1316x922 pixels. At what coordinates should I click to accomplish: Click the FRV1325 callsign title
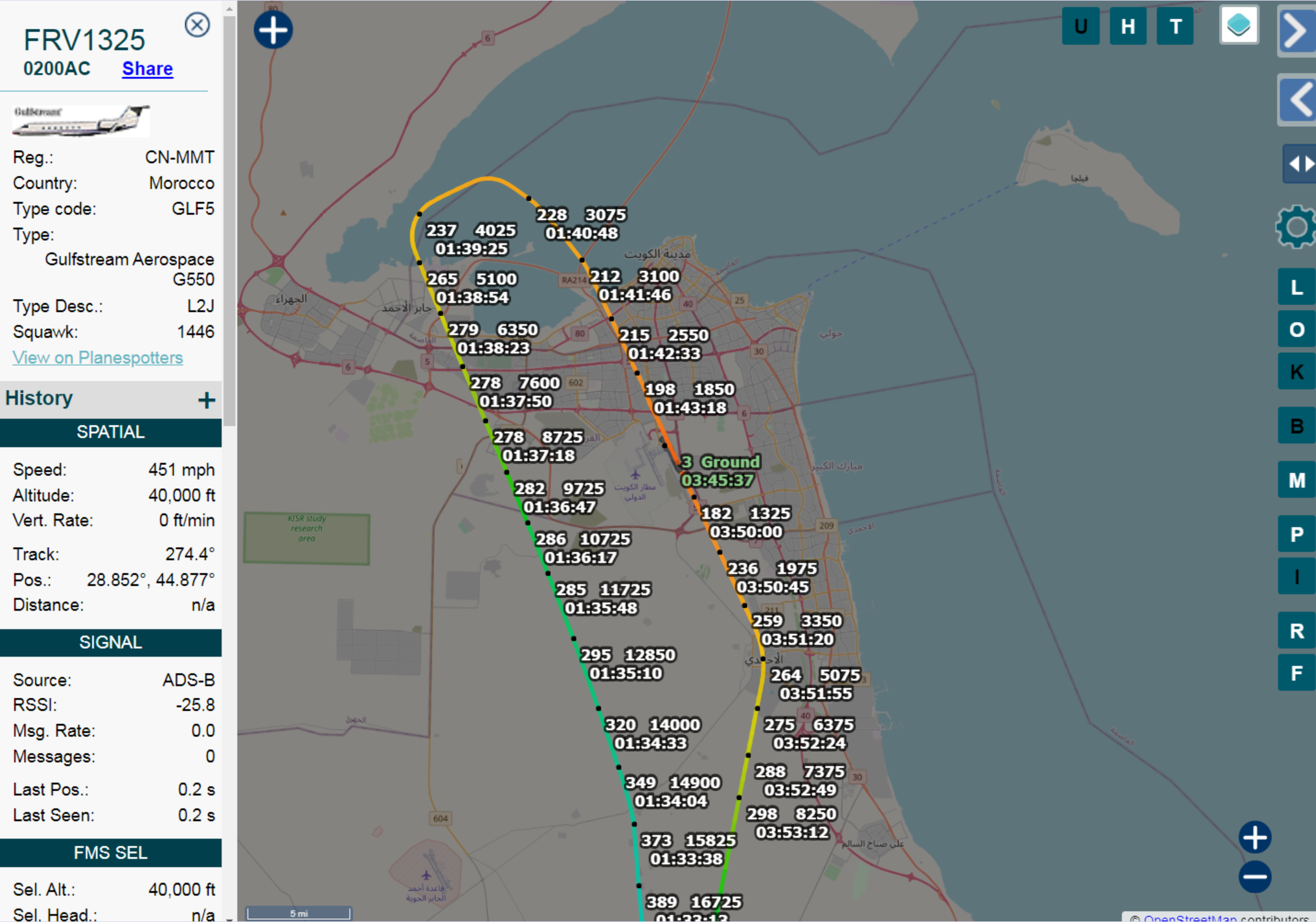[x=85, y=40]
